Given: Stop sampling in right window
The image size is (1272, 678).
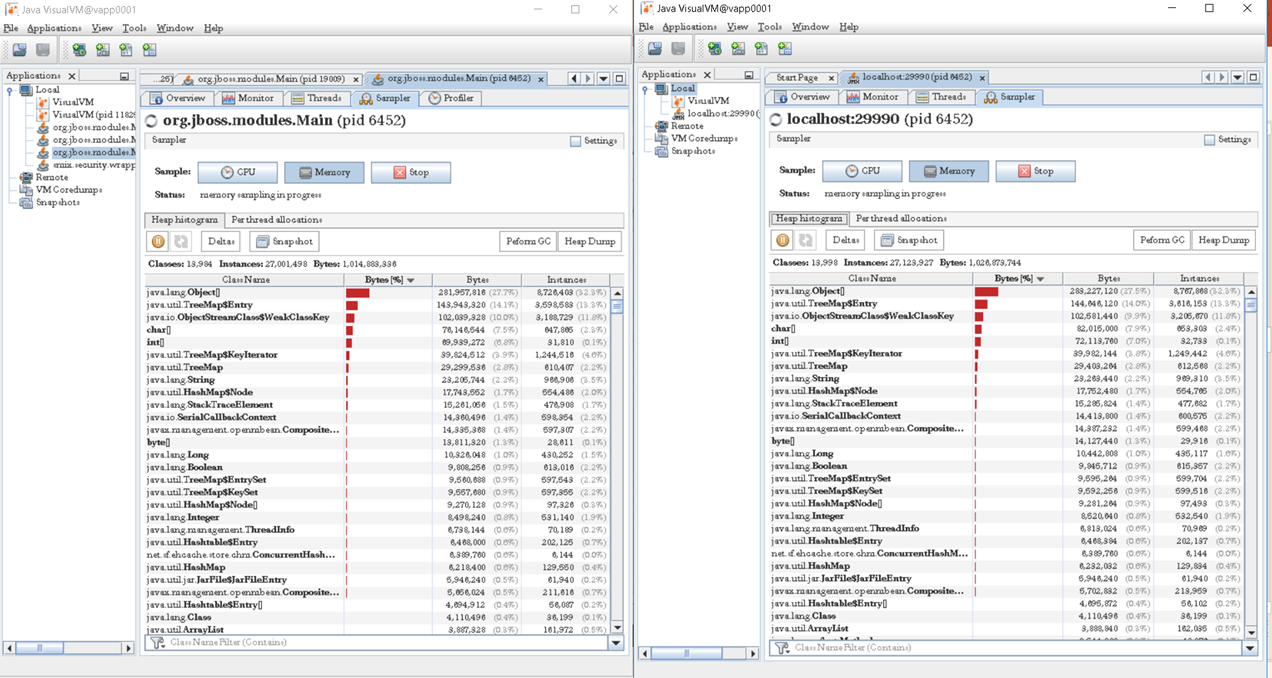Looking at the screenshot, I should [1035, 171].
